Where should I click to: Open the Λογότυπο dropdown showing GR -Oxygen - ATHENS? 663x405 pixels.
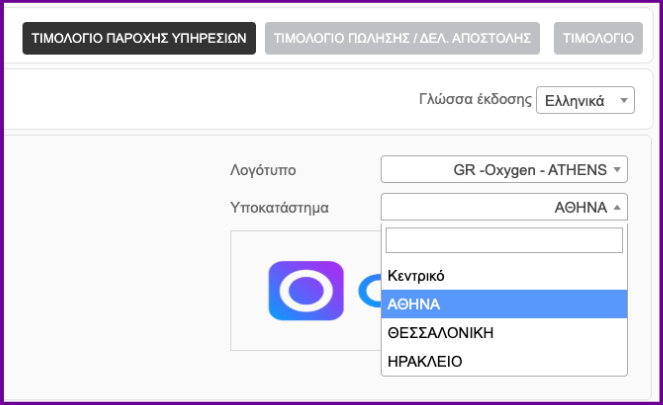coord(503,169)
